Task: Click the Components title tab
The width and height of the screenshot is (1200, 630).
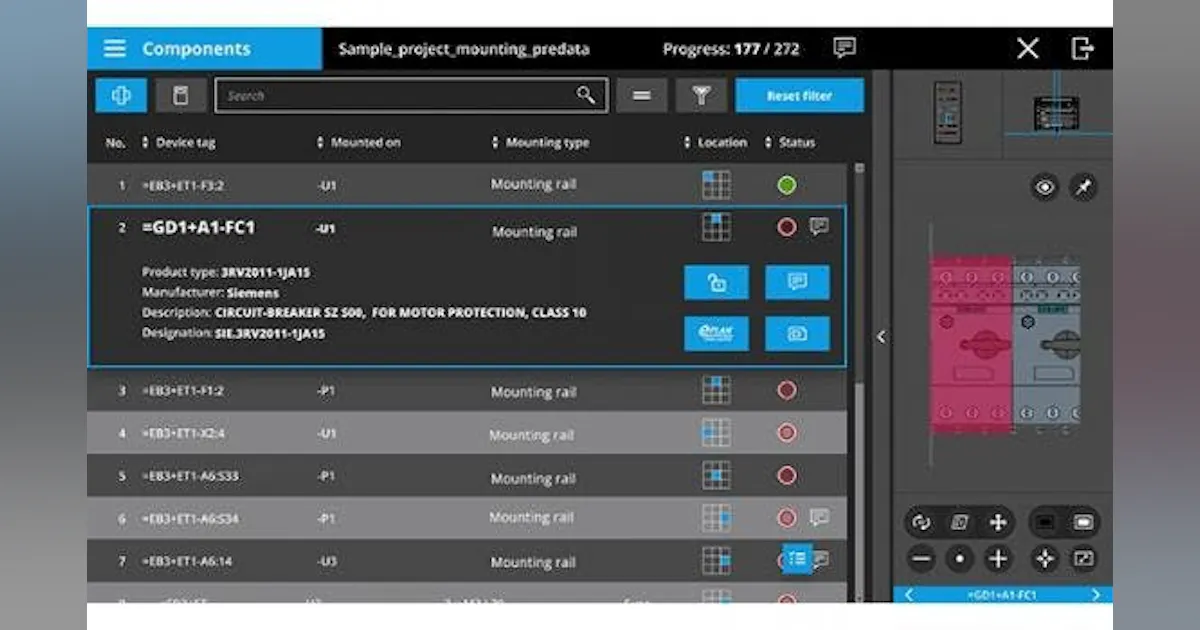Action: [x=196, y=48]
